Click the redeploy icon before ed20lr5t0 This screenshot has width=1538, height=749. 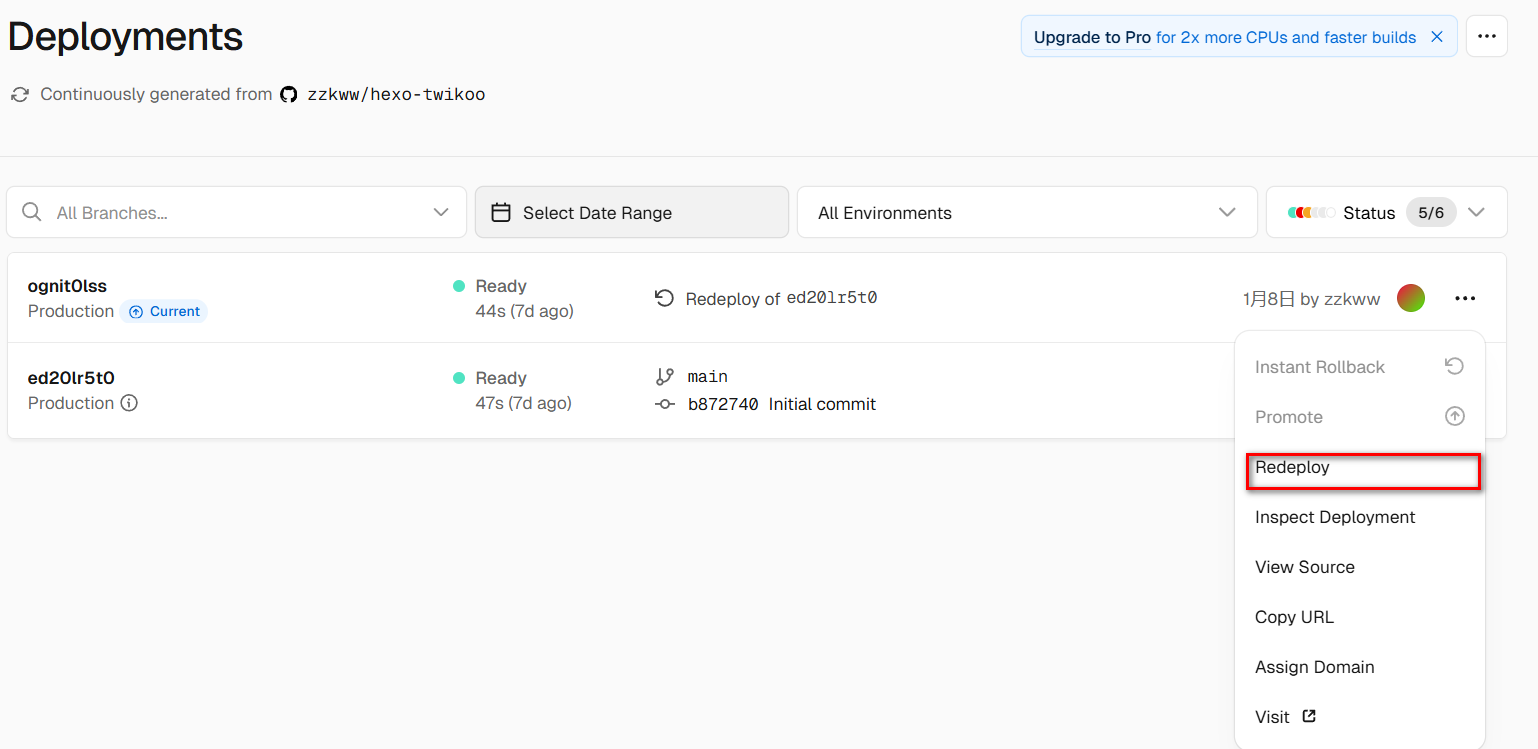pyautogui.click(x=664, y=298)
